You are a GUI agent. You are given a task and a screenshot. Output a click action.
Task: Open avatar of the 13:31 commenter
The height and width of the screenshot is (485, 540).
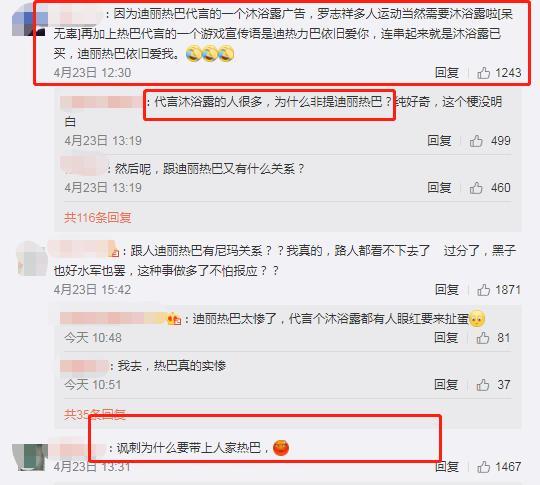(30, 457)
